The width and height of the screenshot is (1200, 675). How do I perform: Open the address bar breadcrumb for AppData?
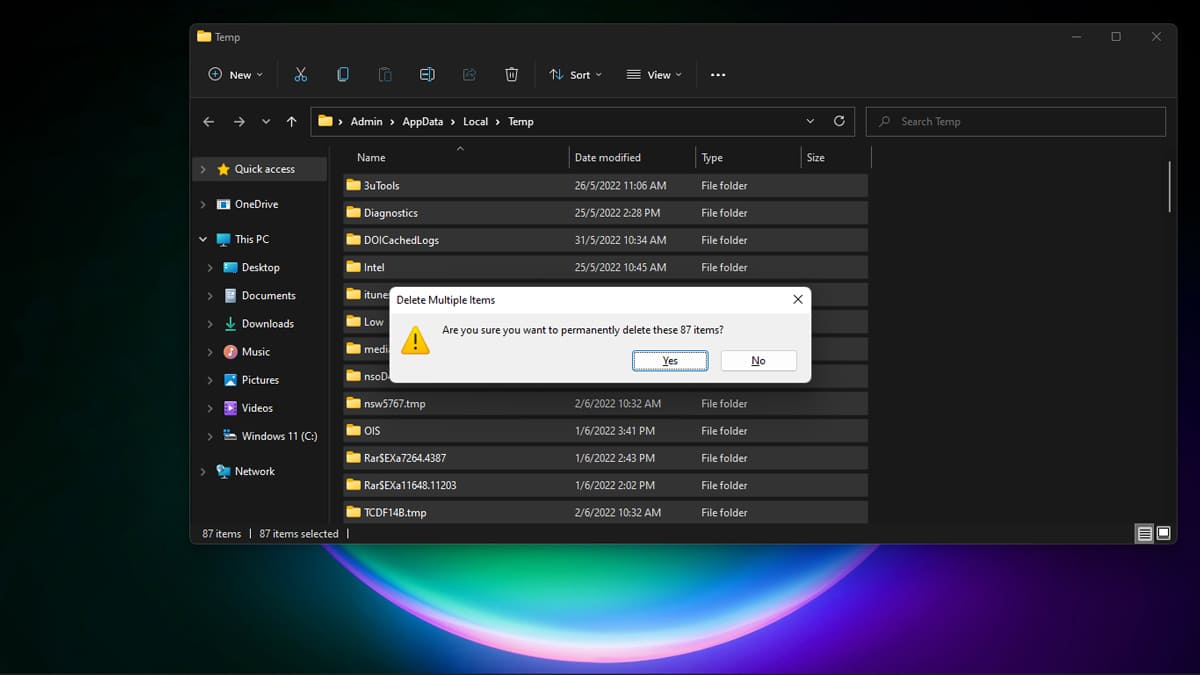click(422, 121)
